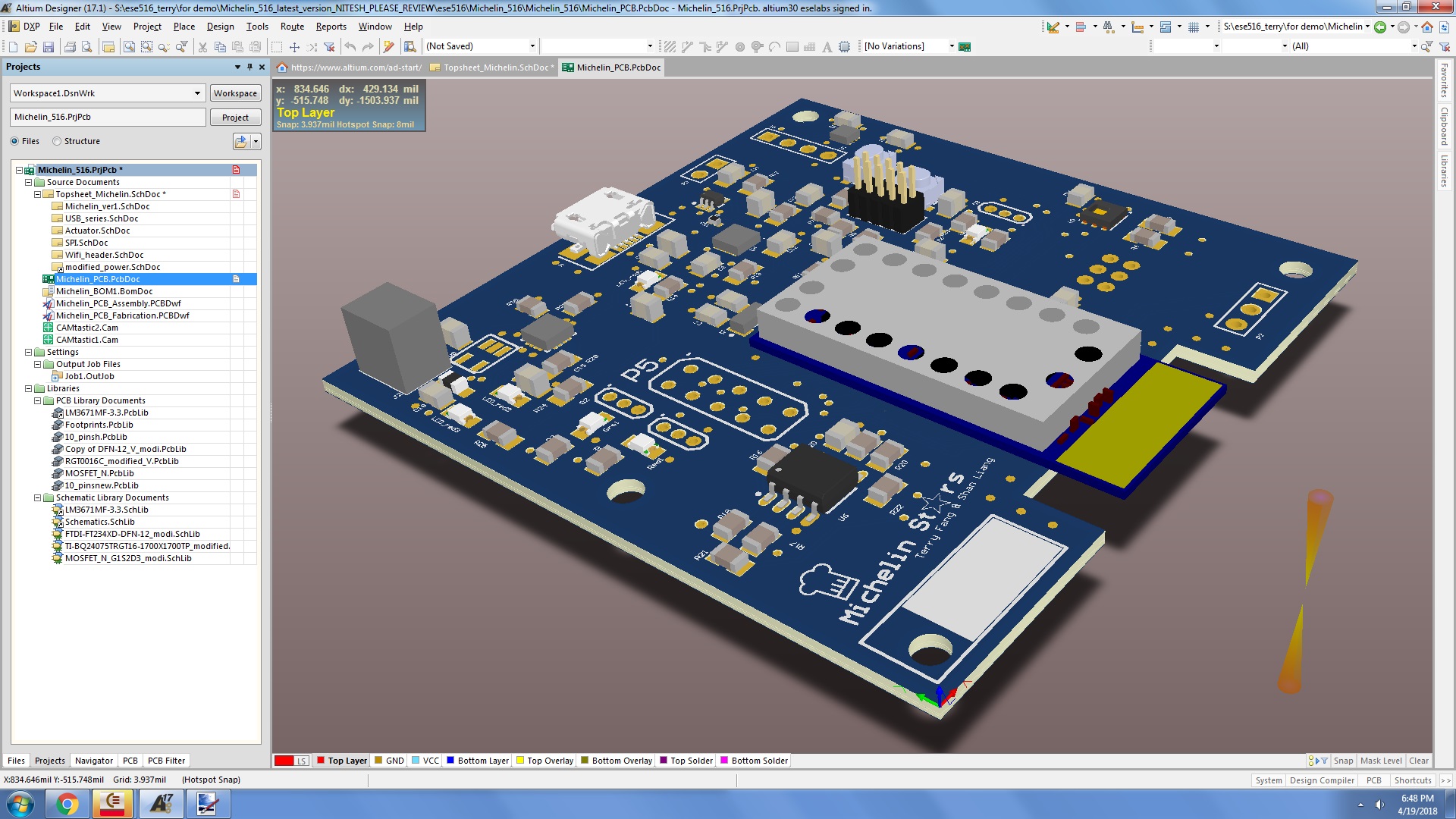
Task: Click the Place String text icon
Action: [x=827, y=47]
